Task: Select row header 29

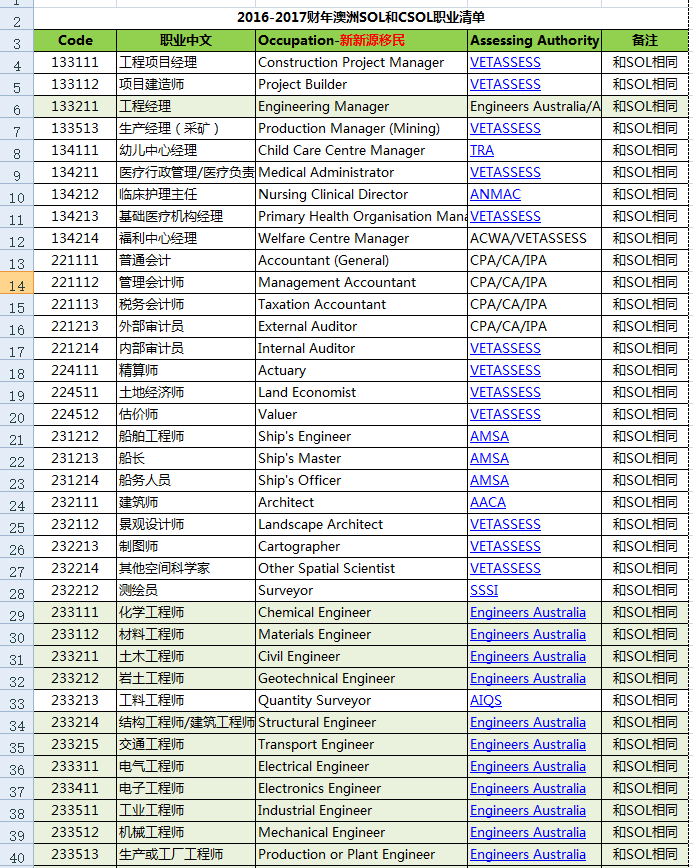Action: 17,613
